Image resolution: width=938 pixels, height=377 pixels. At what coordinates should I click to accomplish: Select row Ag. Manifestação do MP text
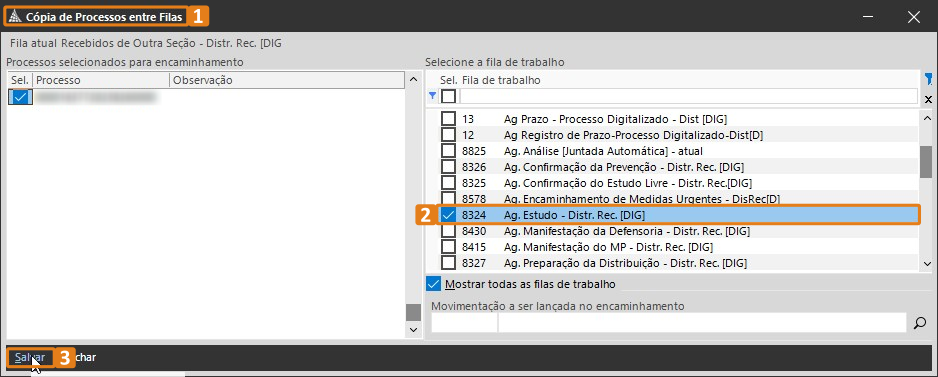pyautogui.click(x=608, y=247)
